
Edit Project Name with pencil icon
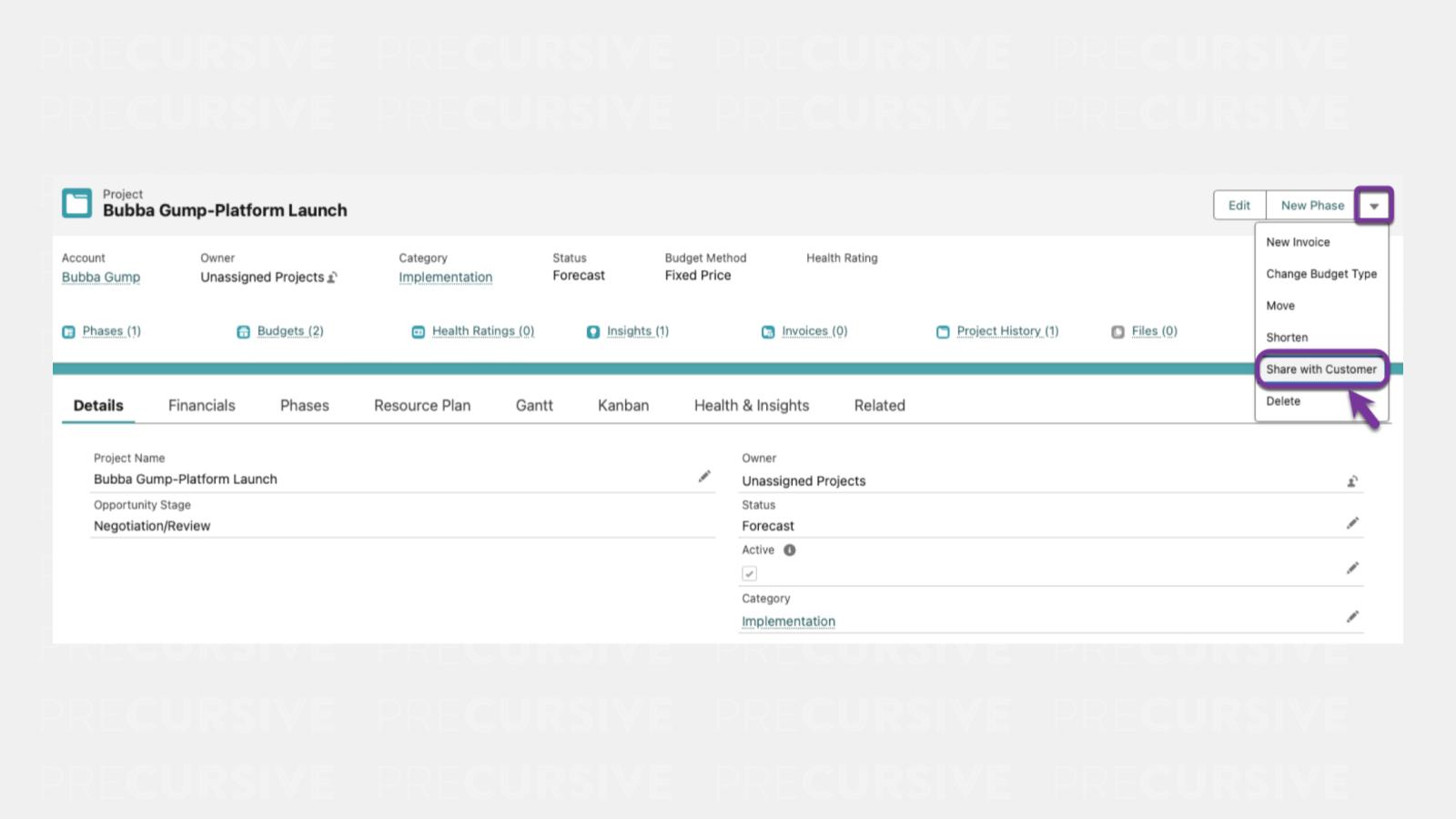(x=704, y=477)
